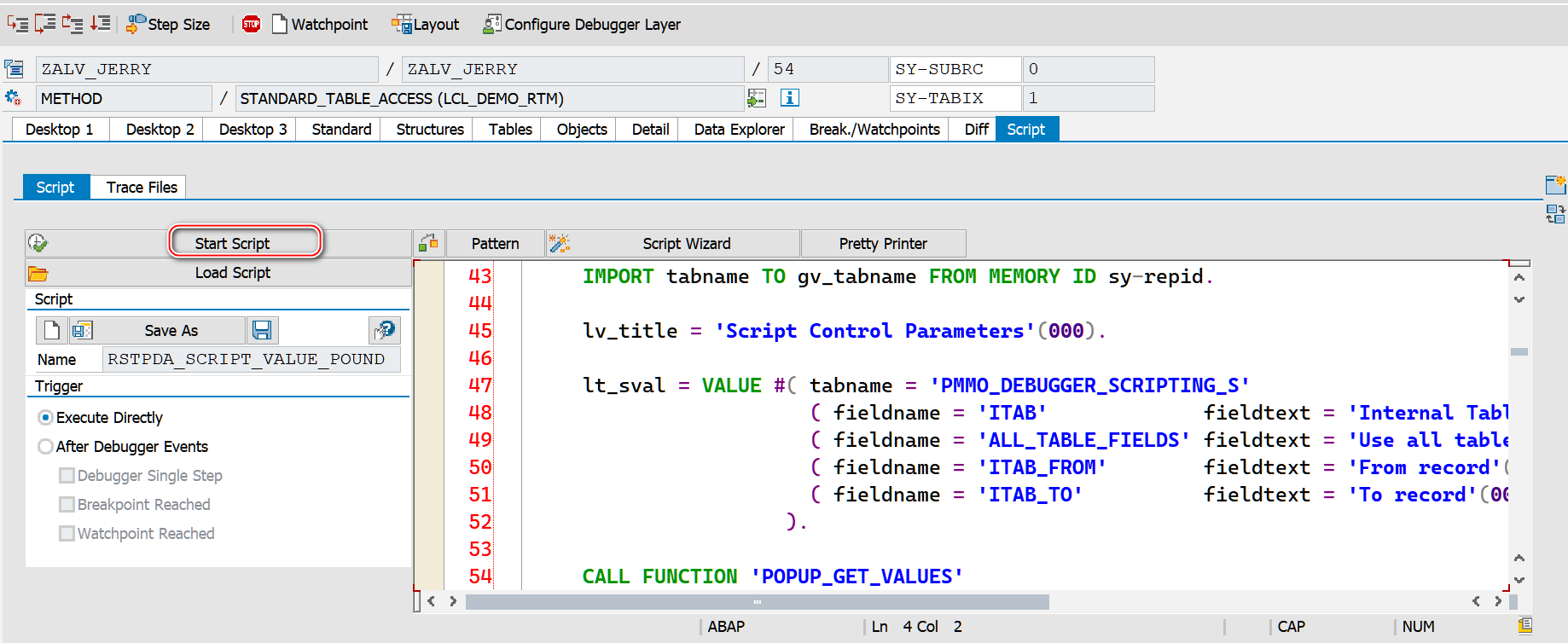Click the vertical scrollbar thumb in editor
The height and width of the screenshot is (643, 1568).
pyautogui.click(x=1519, y=351)
